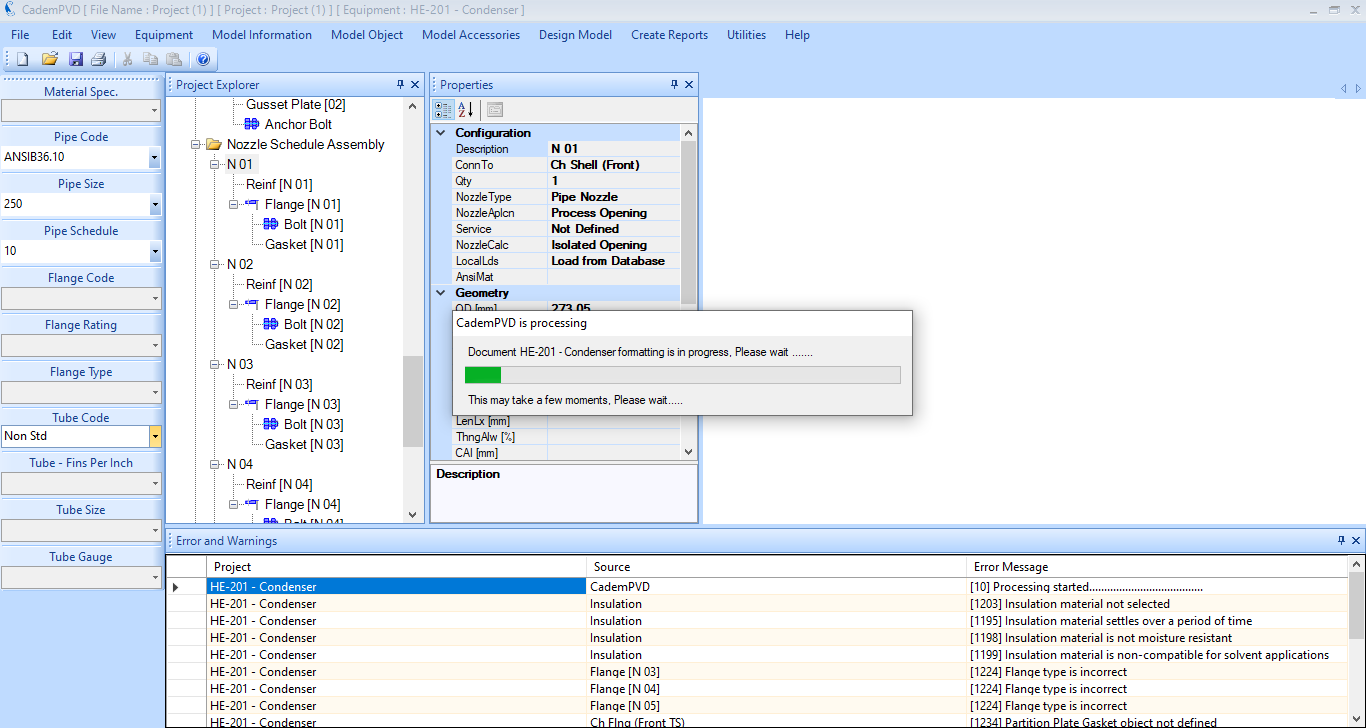Collapse the N 01 nozzle tree node
This screenshot has width=1366, height=728.
[x=214, y=164]
